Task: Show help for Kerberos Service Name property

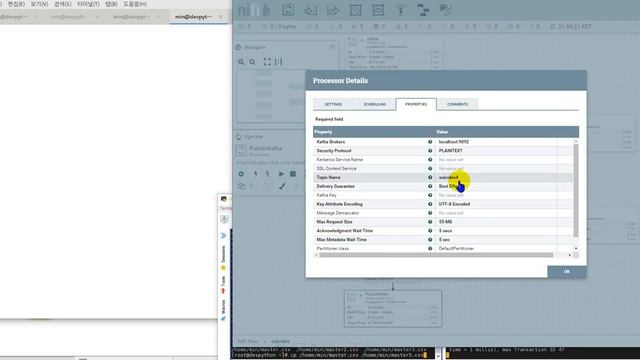Action: coord(430,160)
